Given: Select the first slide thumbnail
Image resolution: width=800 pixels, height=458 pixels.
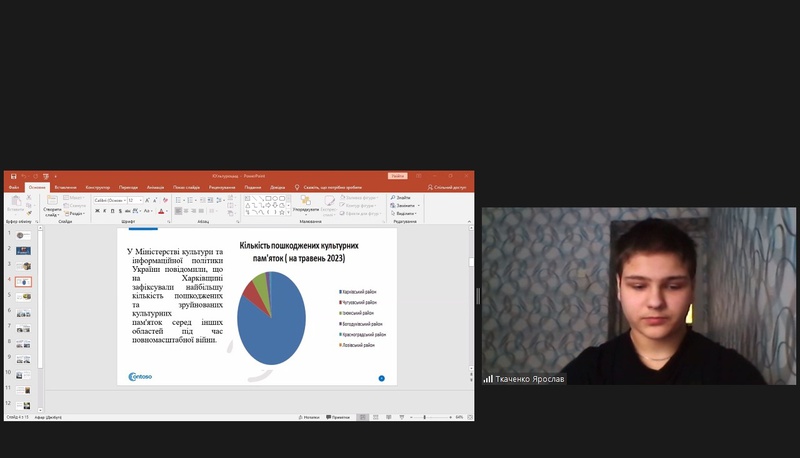Looking at the screenshot, I should pos(22,234).
